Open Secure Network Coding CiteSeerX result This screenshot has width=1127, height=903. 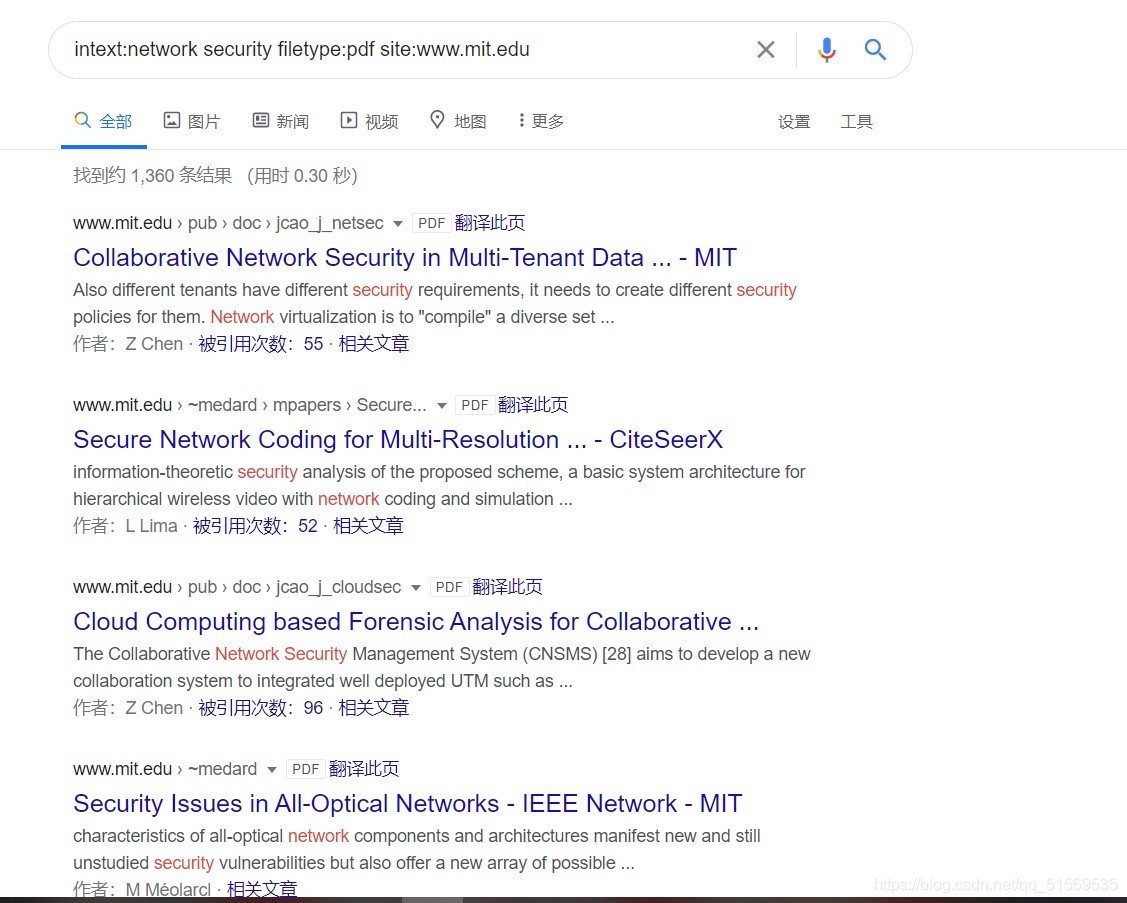398,439
